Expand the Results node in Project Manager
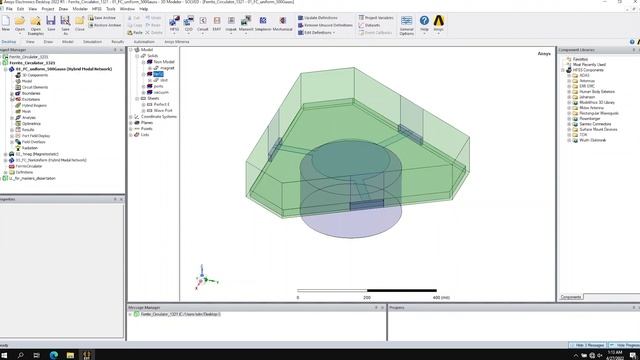This screenshot has width=640, height=360. click(12, 130)
